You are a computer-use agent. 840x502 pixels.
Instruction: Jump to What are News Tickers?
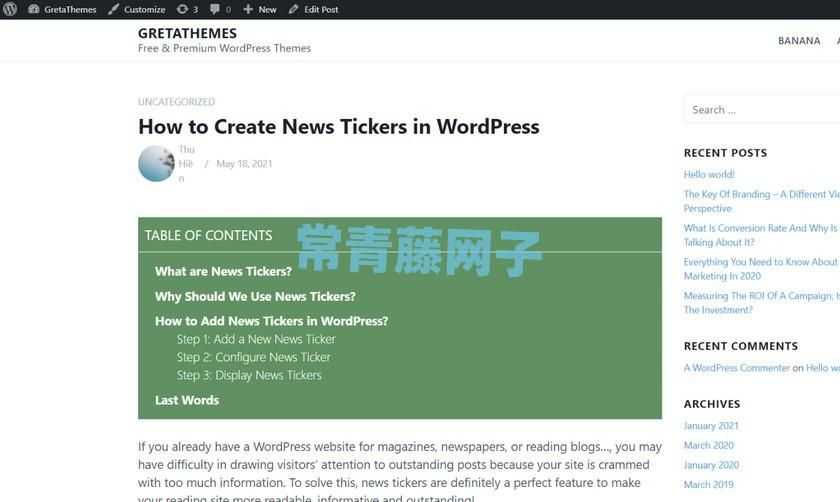(x=223, y=272)
